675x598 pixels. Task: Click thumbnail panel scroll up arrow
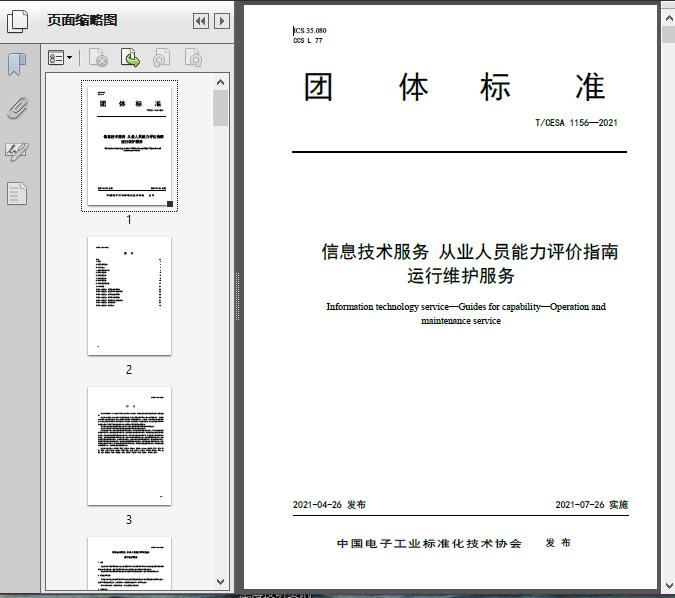click(x=220, y=82)
